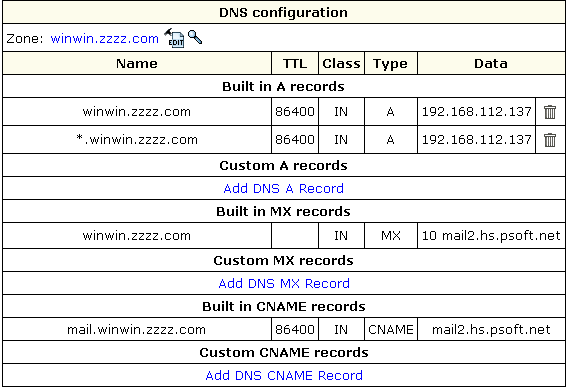Viewport: 570px width, 389px height.
Task: Click the Edit zone icon
Action: pos(174,38)
